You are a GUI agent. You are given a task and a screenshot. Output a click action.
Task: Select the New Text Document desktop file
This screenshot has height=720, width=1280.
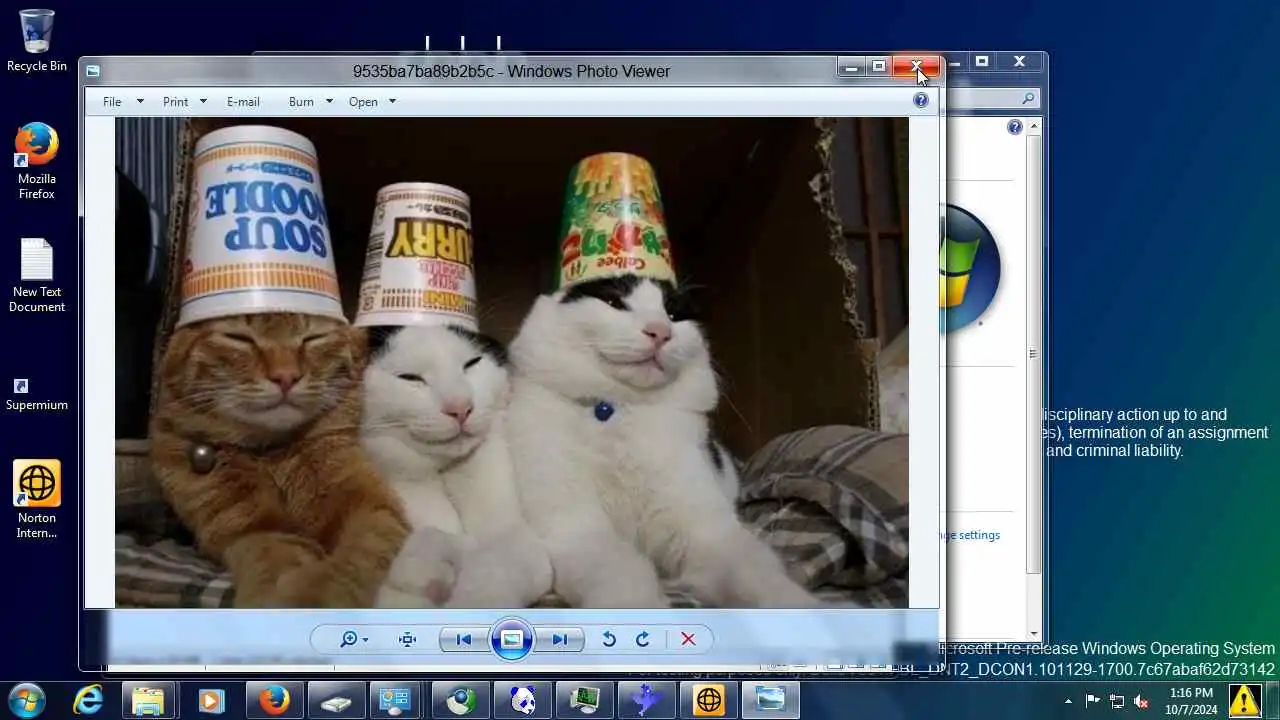pyautogui.click(x=37, y=276)
